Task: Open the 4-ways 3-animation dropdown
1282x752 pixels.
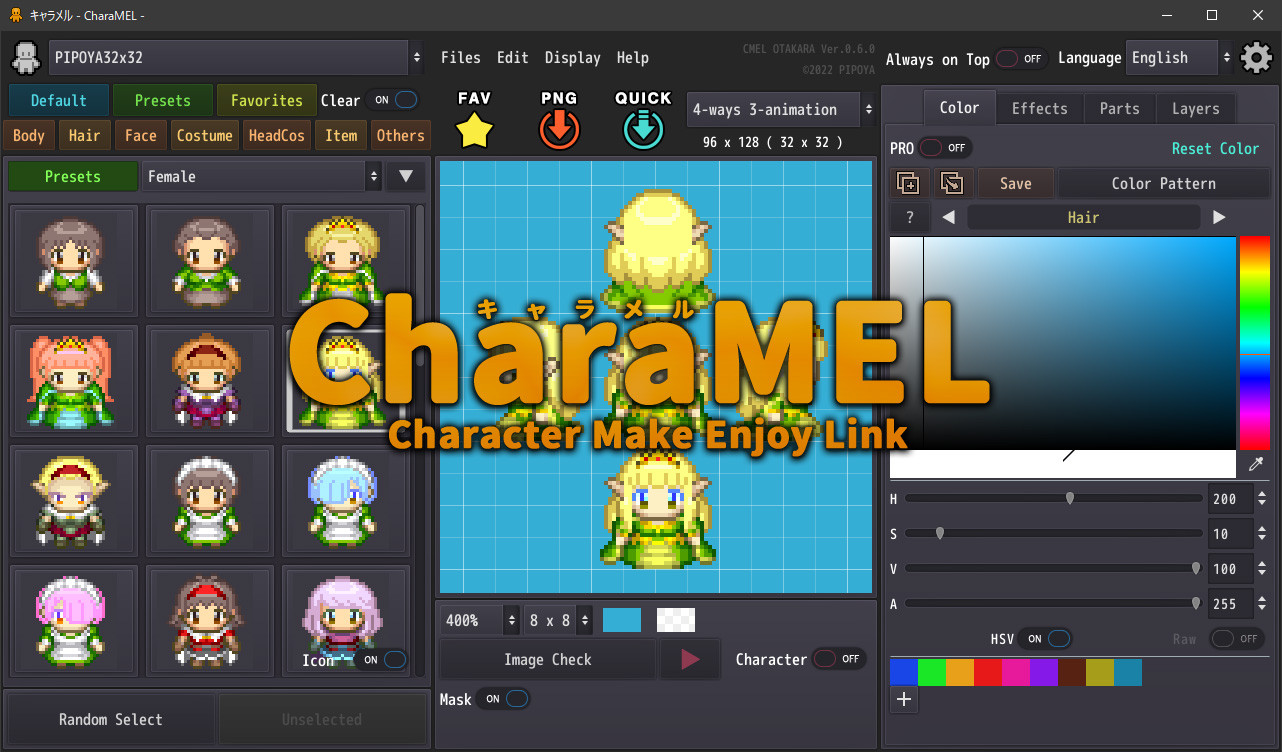Action: click(781, 110)
